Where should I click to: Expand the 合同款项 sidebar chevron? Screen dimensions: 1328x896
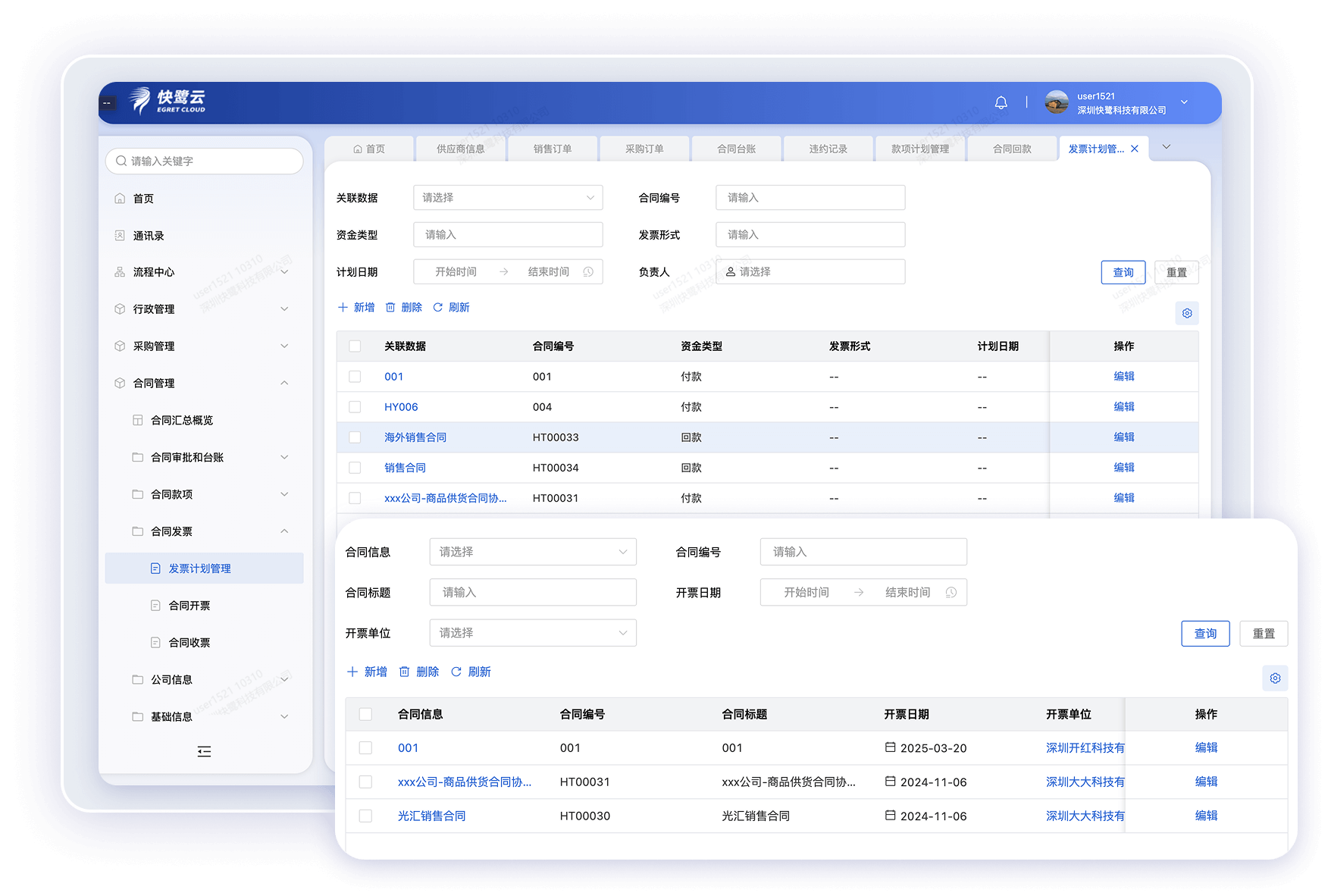pos(284,494)
